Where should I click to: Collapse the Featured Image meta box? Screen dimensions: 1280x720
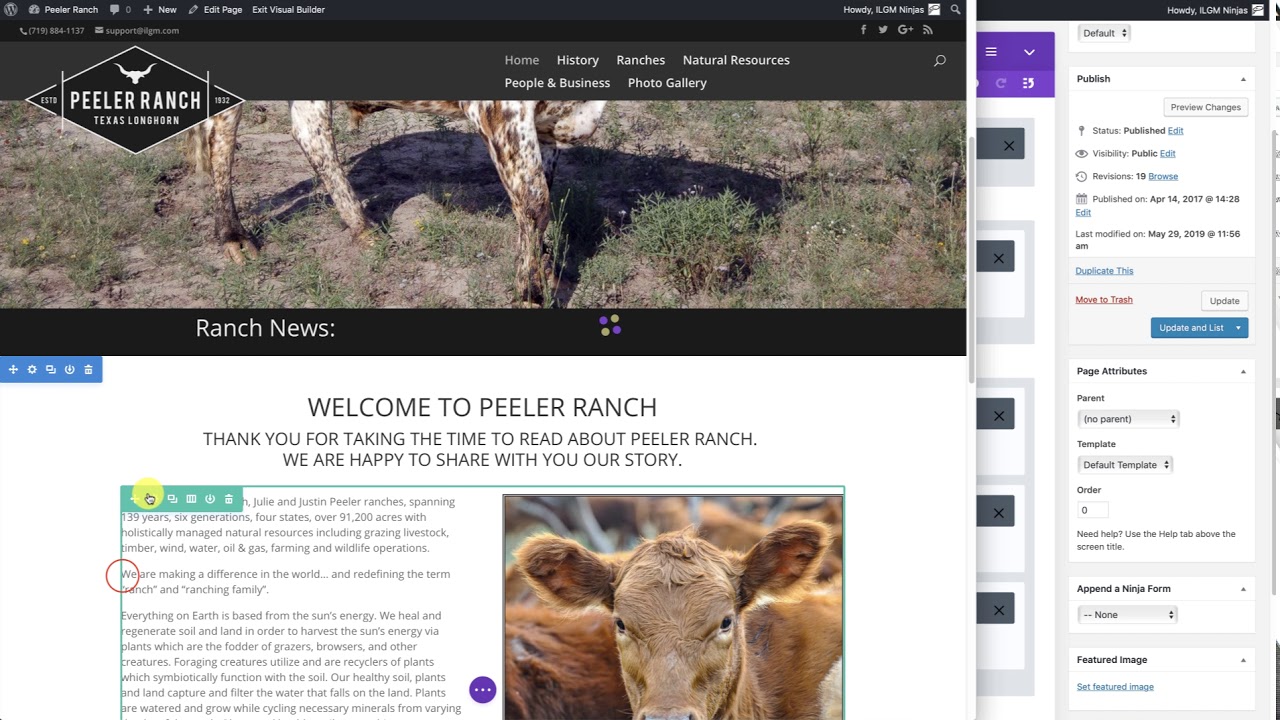[x=1243, y=660]
